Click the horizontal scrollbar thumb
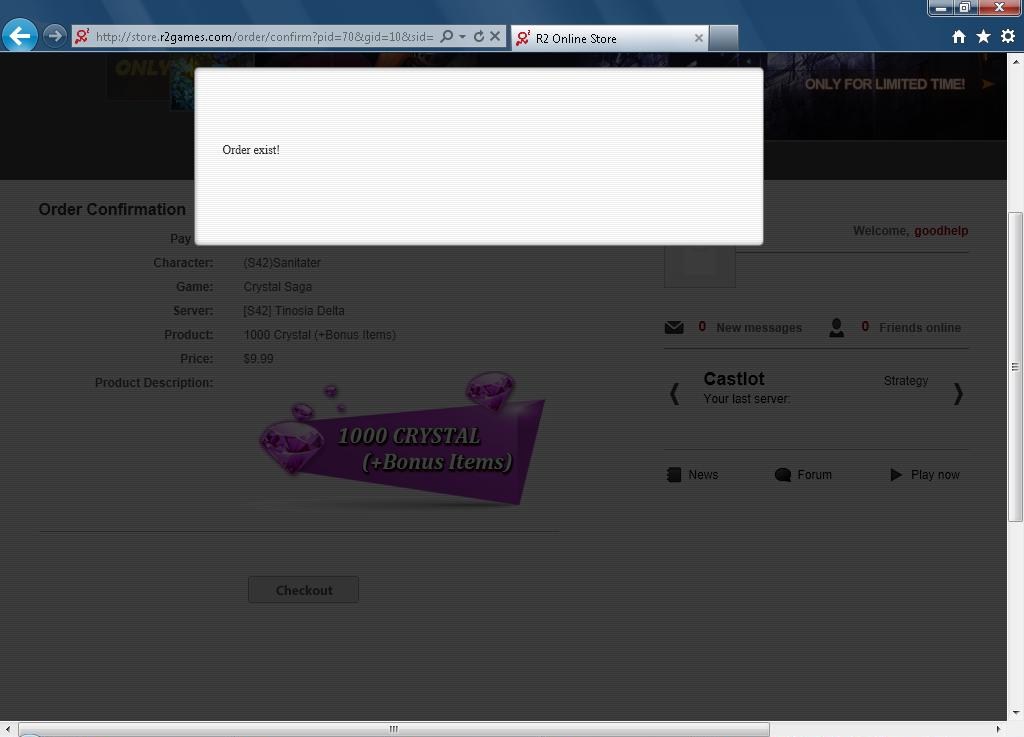1024x737 pixels. coord(393,729)
